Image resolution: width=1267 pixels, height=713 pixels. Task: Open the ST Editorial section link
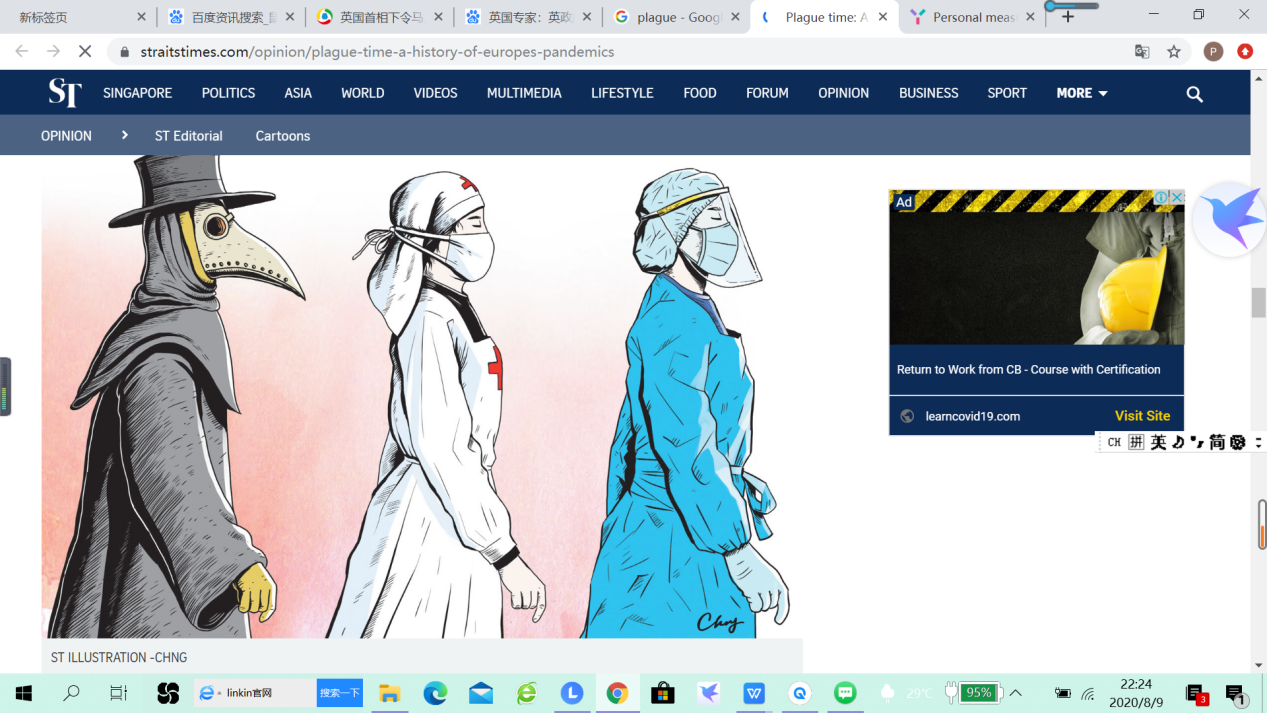pos(188,136)
